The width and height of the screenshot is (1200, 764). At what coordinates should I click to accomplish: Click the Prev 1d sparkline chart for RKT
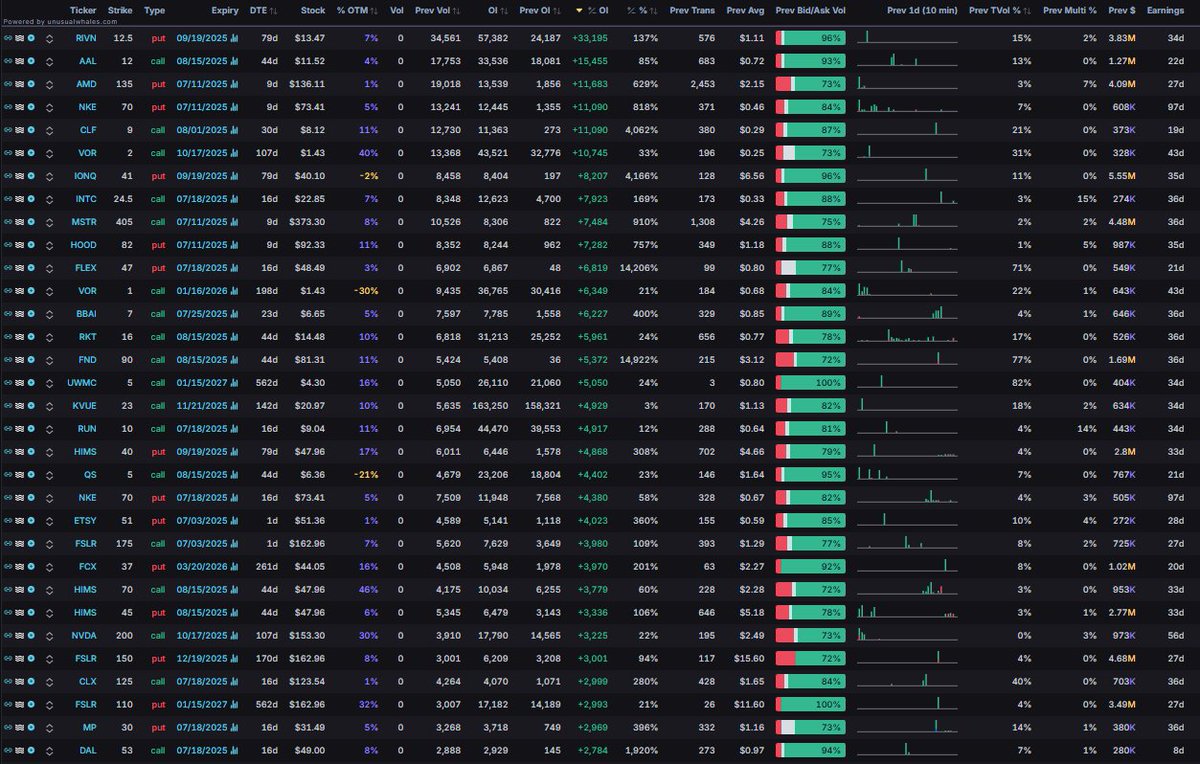(907, 336)
